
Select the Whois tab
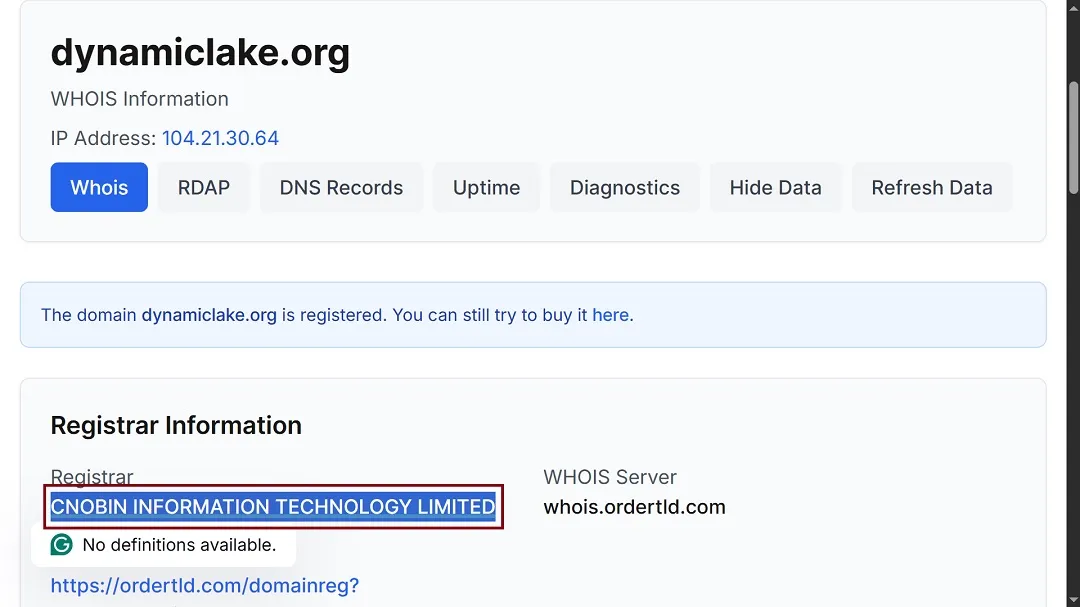click(99, 187)
